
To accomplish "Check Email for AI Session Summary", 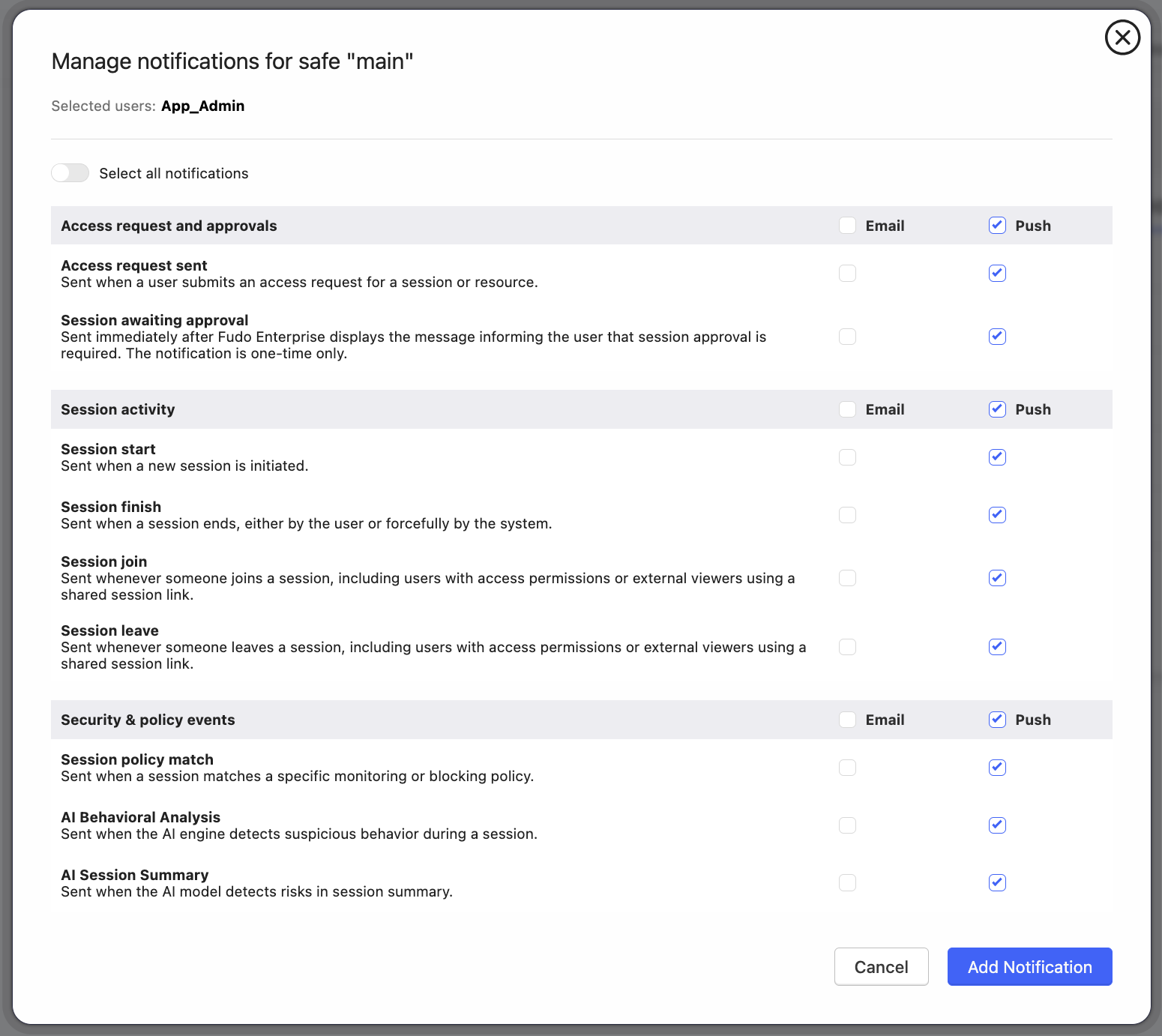I will pyautogui.click(x=847, y=883).
